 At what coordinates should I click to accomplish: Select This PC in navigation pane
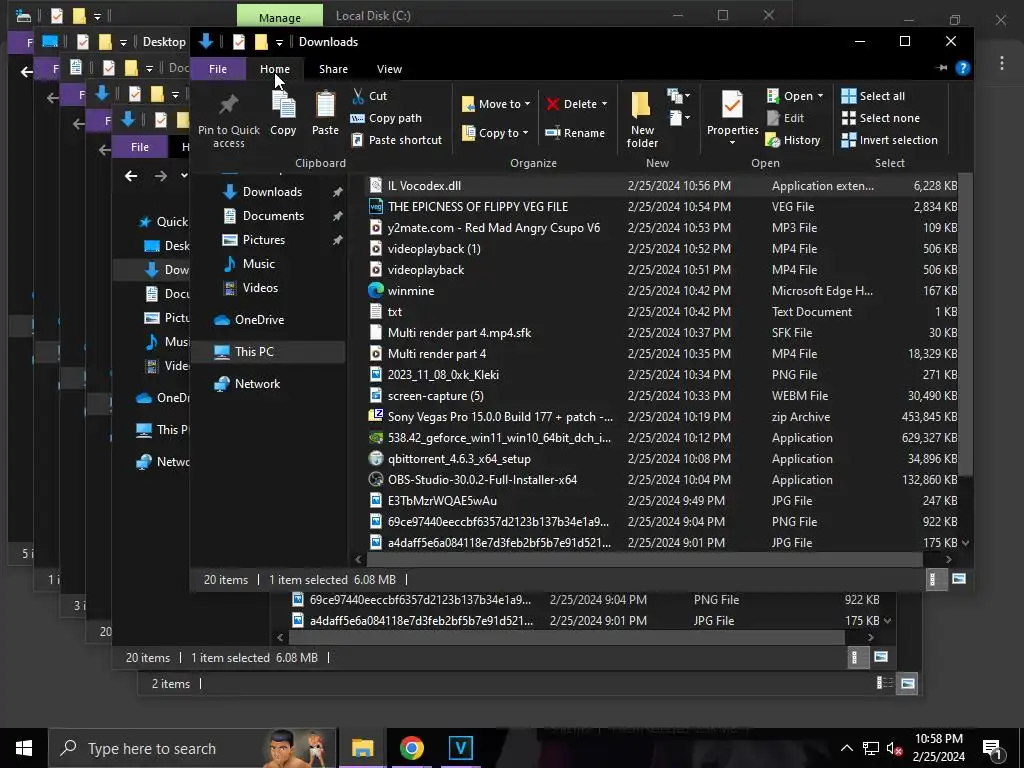pos(253,351)
